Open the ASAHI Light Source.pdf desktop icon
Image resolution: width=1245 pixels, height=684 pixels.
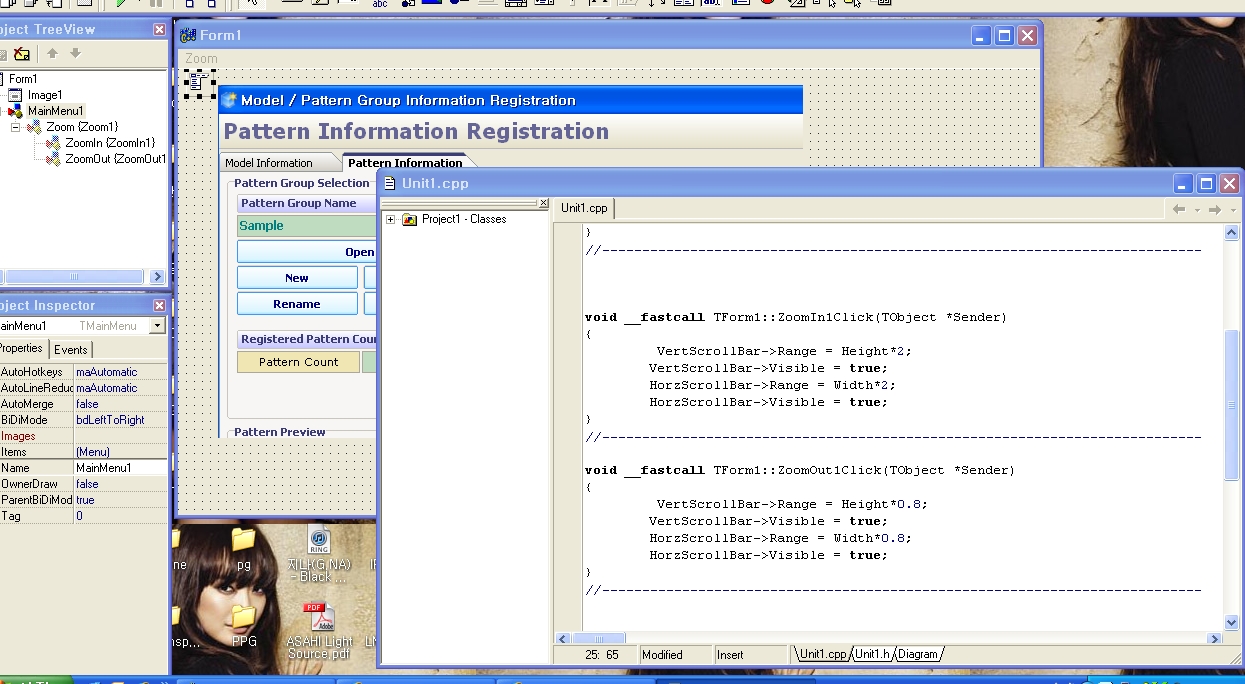click(x=319, y=620)
